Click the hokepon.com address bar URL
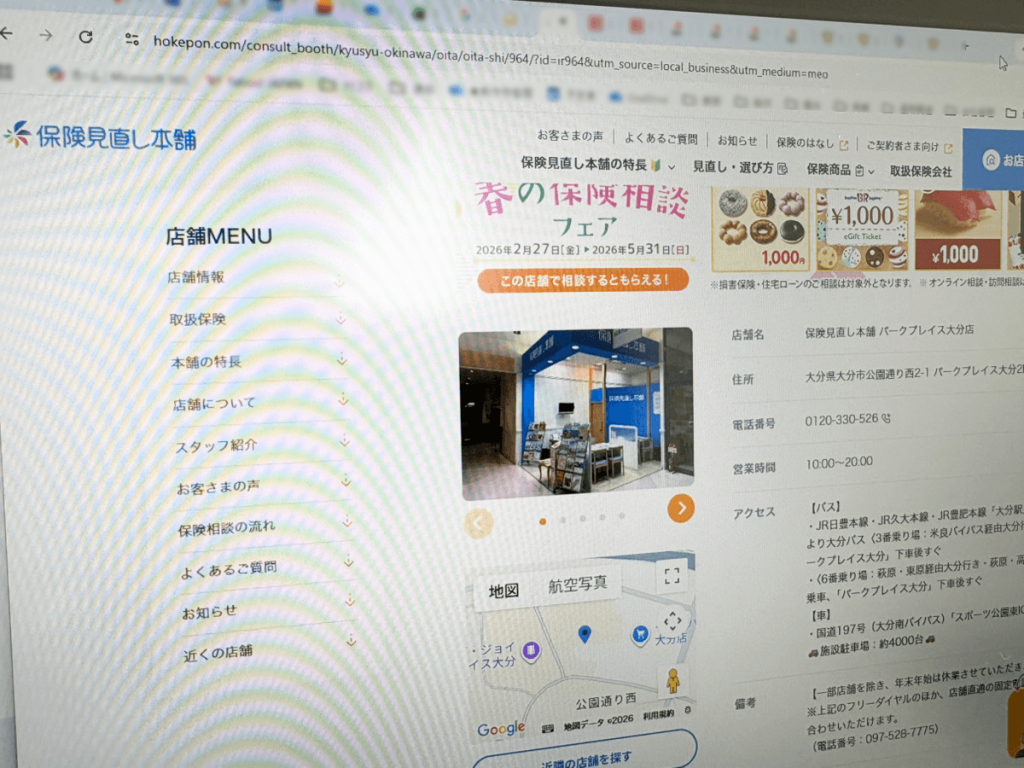Screen dimensions: 1024x768 point(490,57)
